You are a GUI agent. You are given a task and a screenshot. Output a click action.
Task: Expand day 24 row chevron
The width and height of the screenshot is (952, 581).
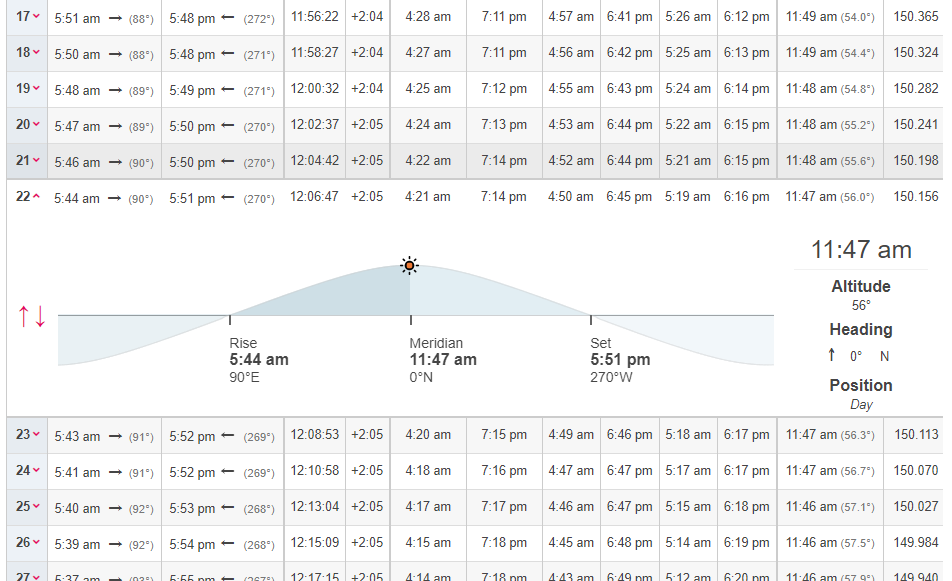coord(36,471)
